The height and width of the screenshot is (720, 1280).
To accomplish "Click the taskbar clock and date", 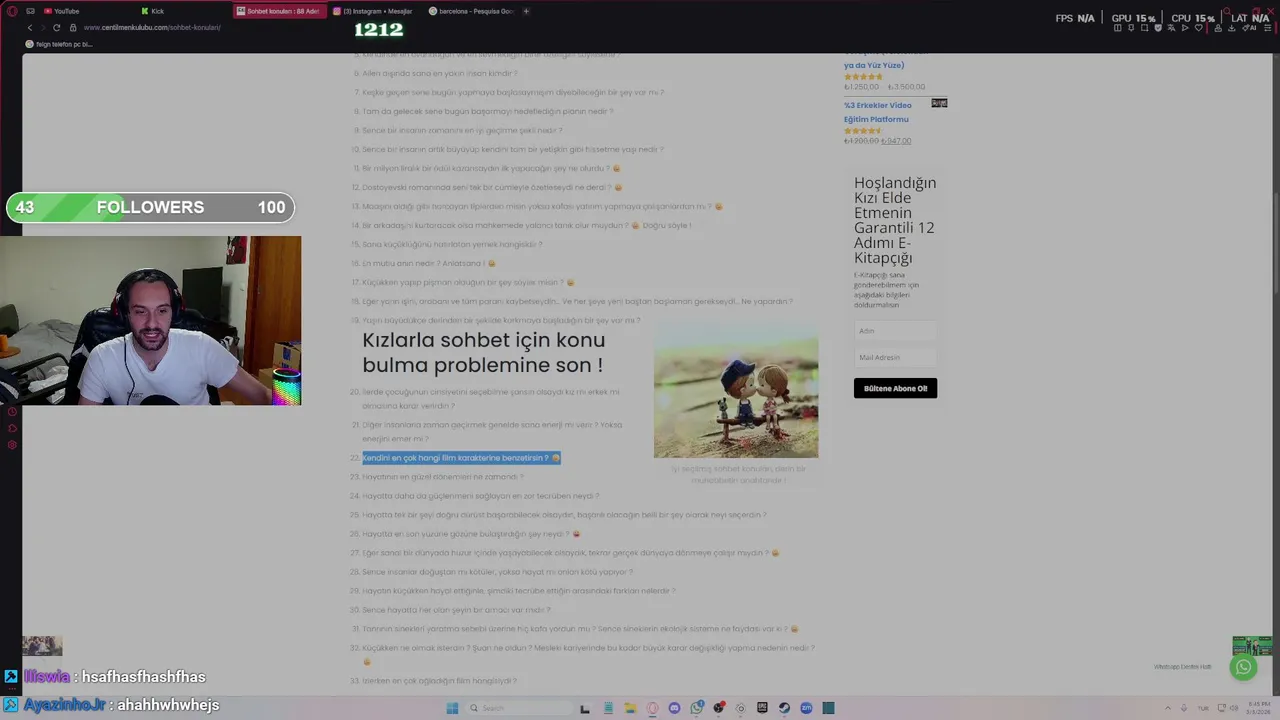I will coord(1257,708).
